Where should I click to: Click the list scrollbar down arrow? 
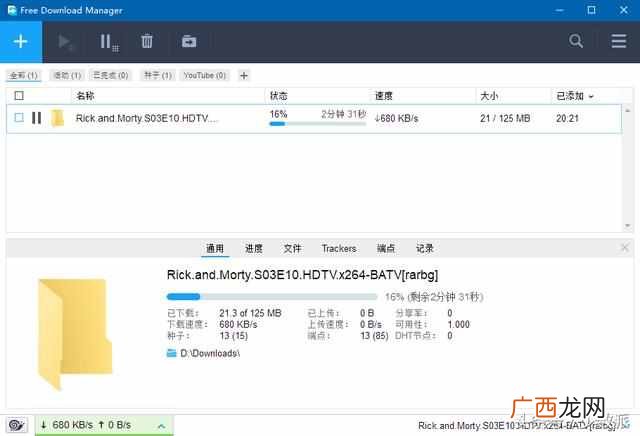point(627,226)
